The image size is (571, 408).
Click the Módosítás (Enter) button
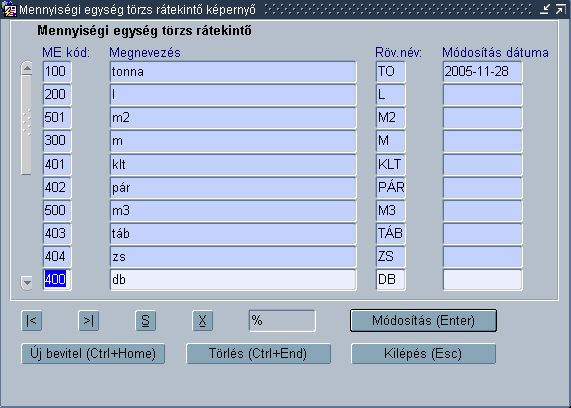(x=423, y=321)
